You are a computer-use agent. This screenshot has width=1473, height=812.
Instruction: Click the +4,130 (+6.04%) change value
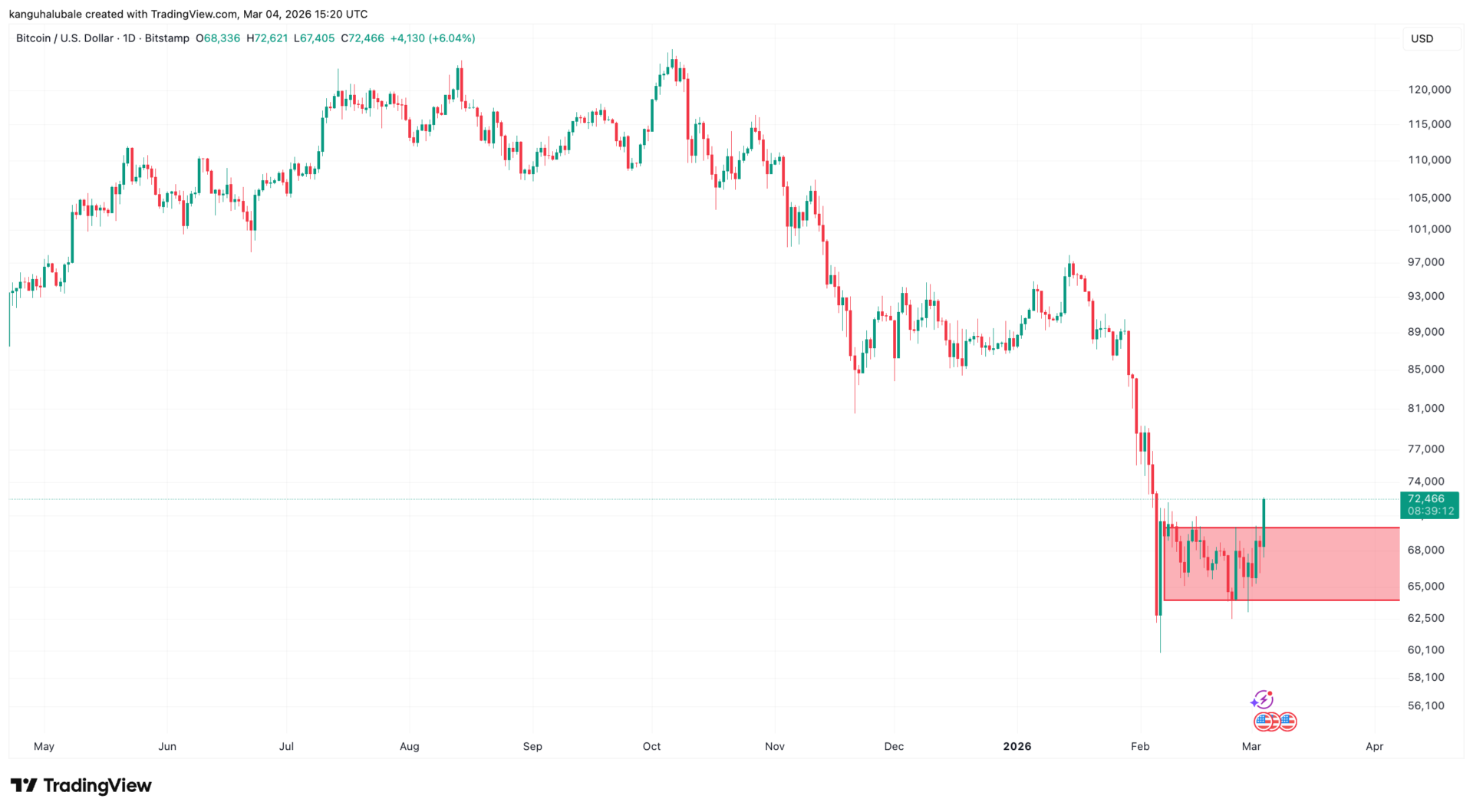coord(433,38)
